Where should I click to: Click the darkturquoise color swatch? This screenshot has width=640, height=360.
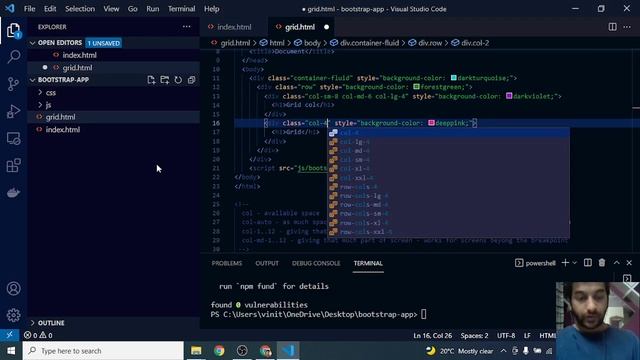453,78
